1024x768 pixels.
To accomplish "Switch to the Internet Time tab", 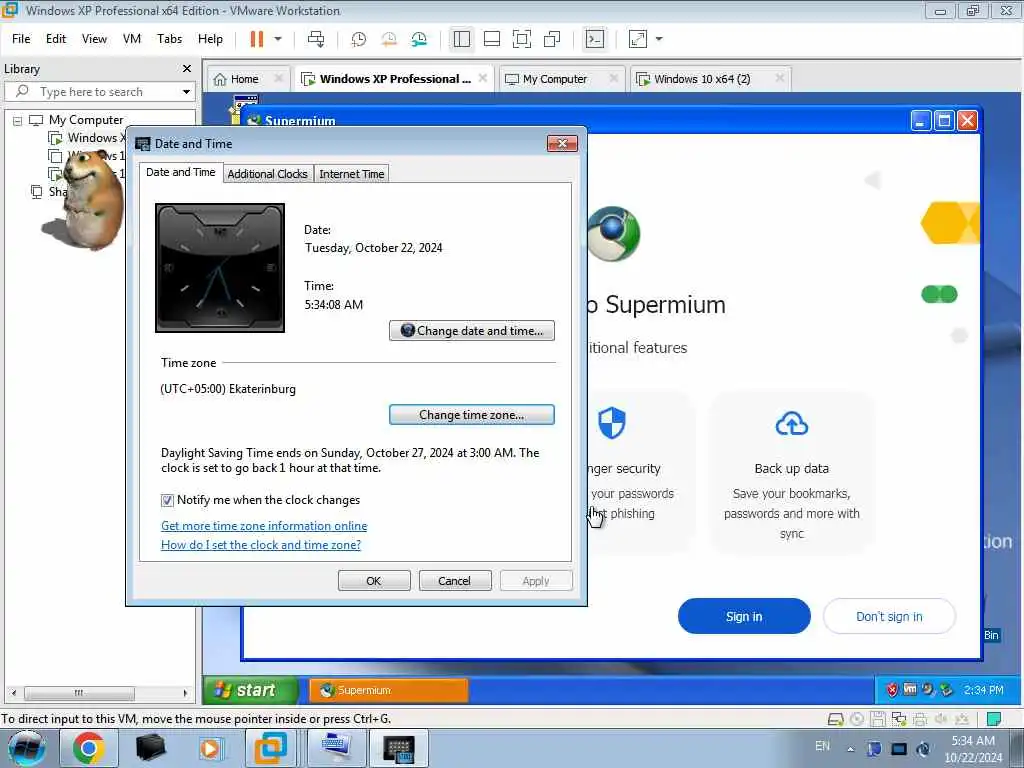I will click(351, 174).
